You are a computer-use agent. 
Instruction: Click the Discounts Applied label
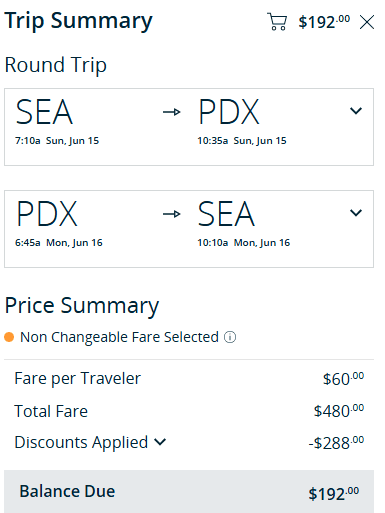pos(81,443)
